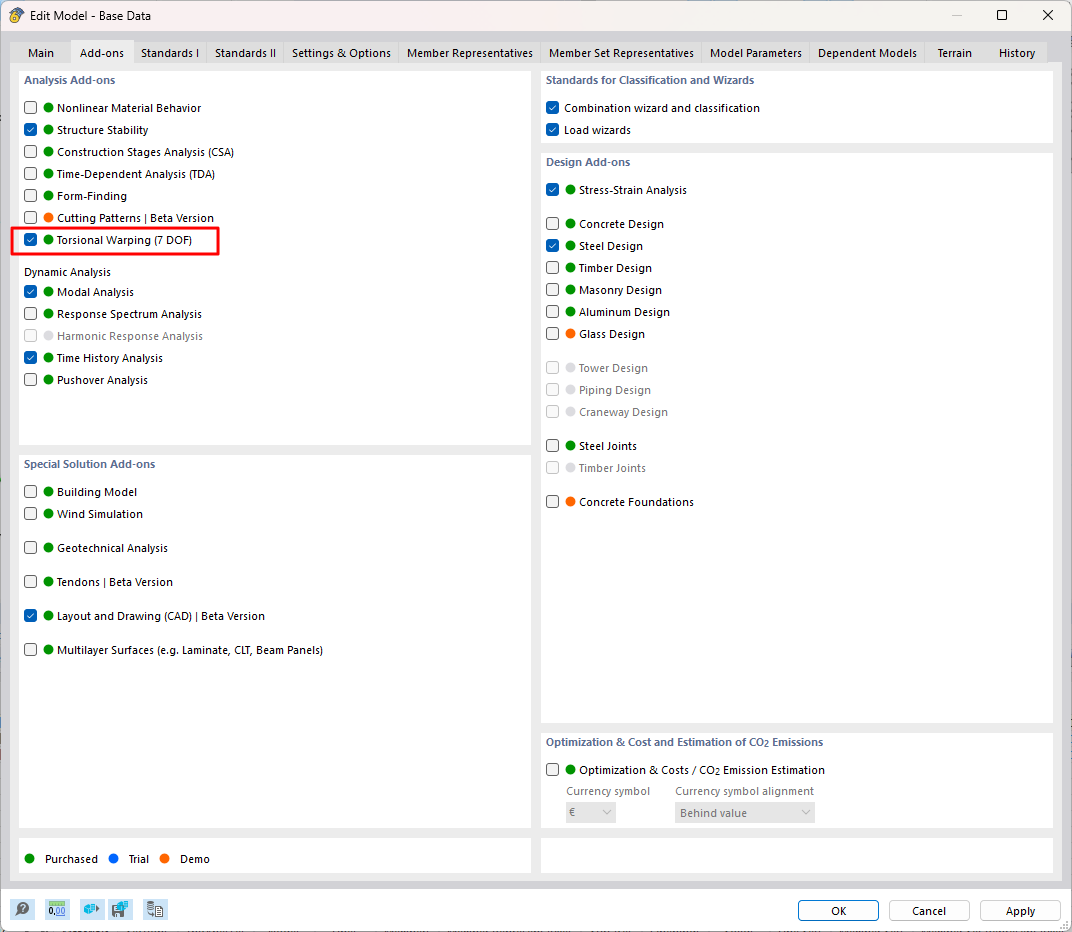Screen dimensions: 1072x932
Task: Click the save model as template icon
Action: 120,909
